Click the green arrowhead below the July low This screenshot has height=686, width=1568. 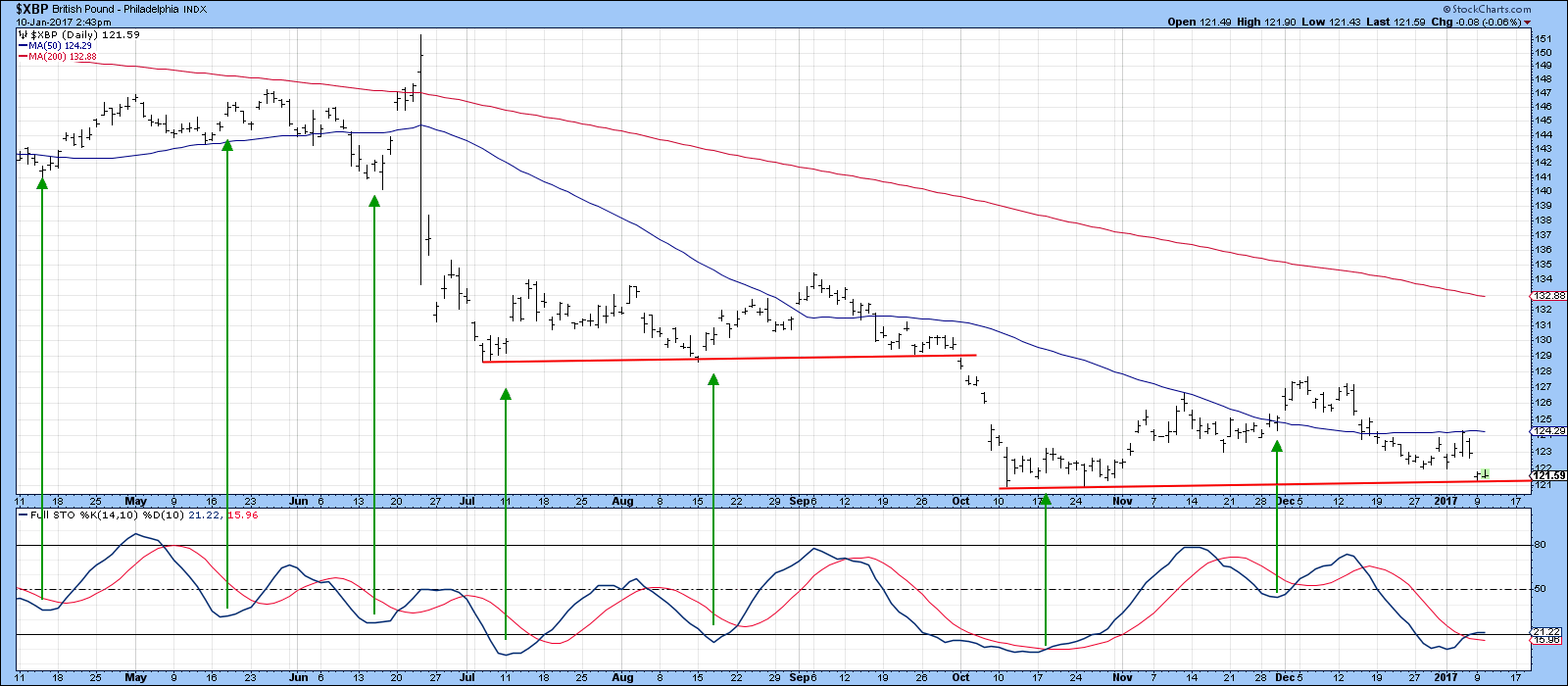[x=506, y=394]
